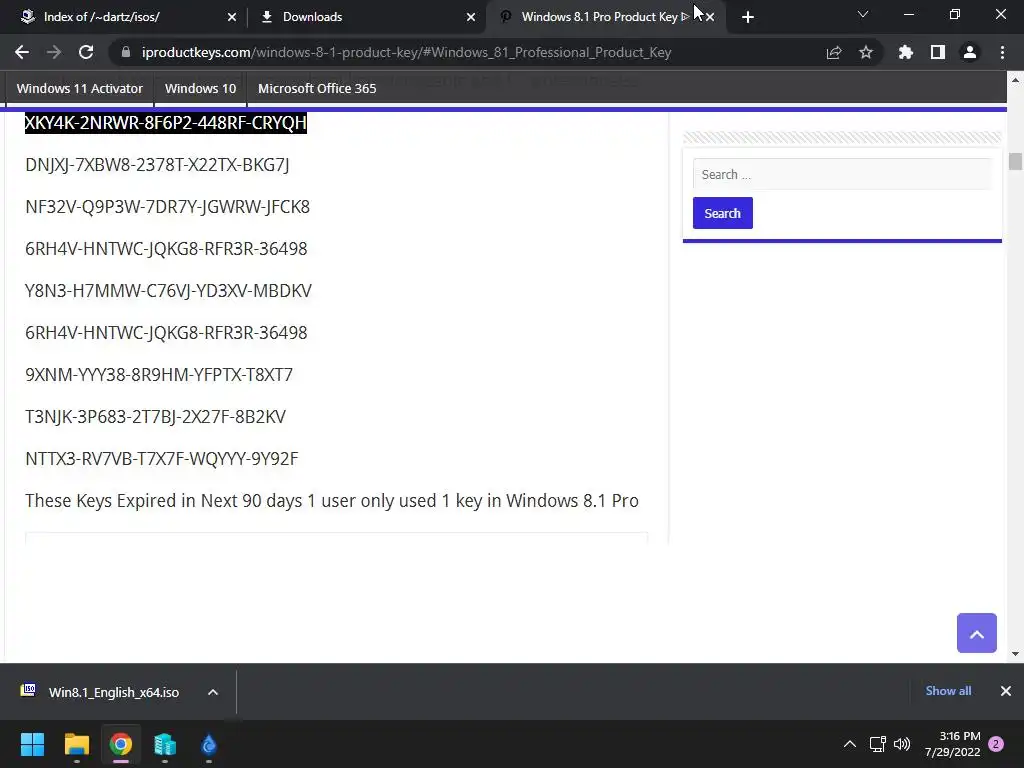Screen dimensions: 1024x768
Task: Open the Win8.1_English_x64.iso download
Action: coord(114,692)
